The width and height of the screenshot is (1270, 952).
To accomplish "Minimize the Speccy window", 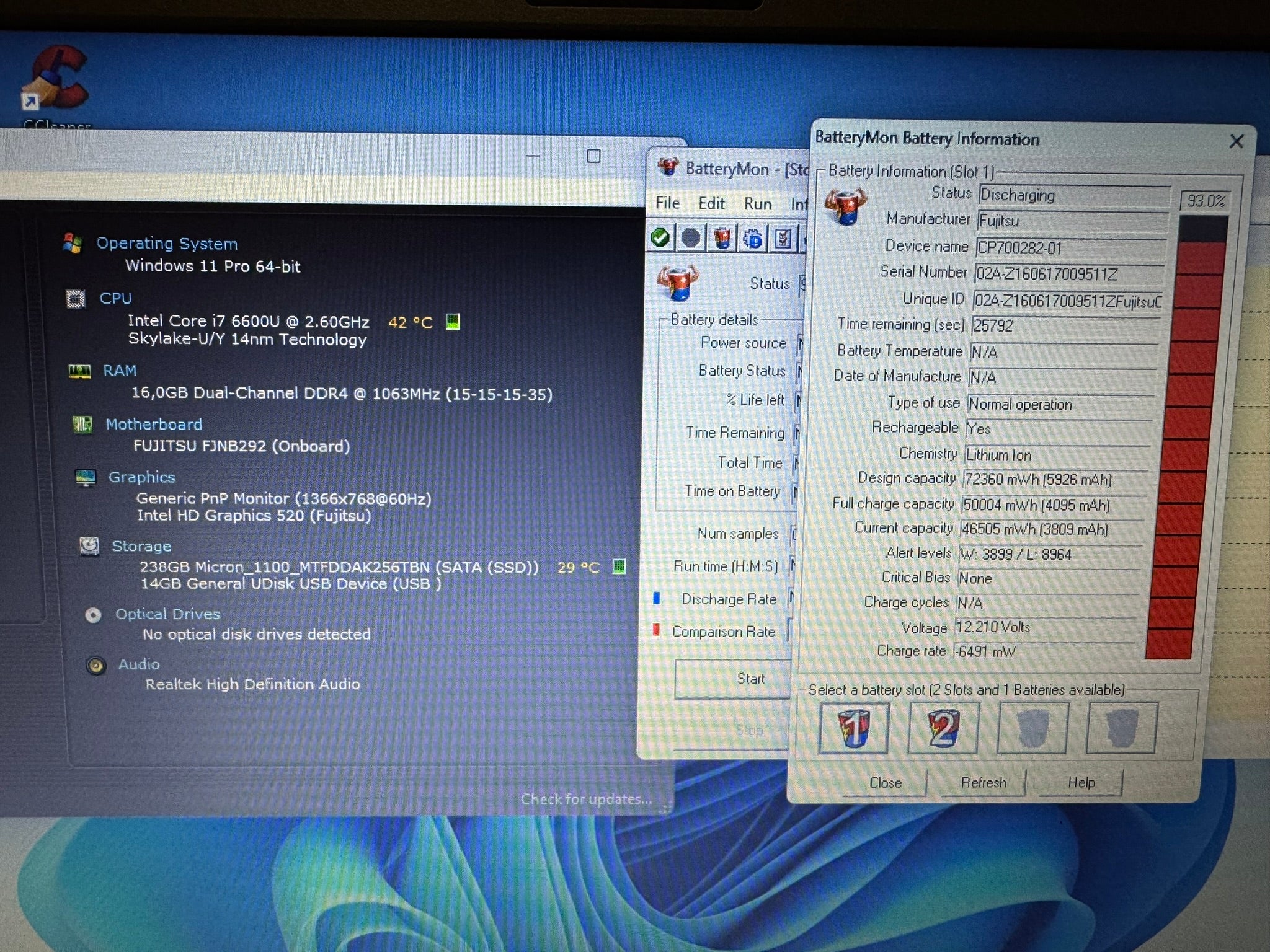I will point(533,156).
